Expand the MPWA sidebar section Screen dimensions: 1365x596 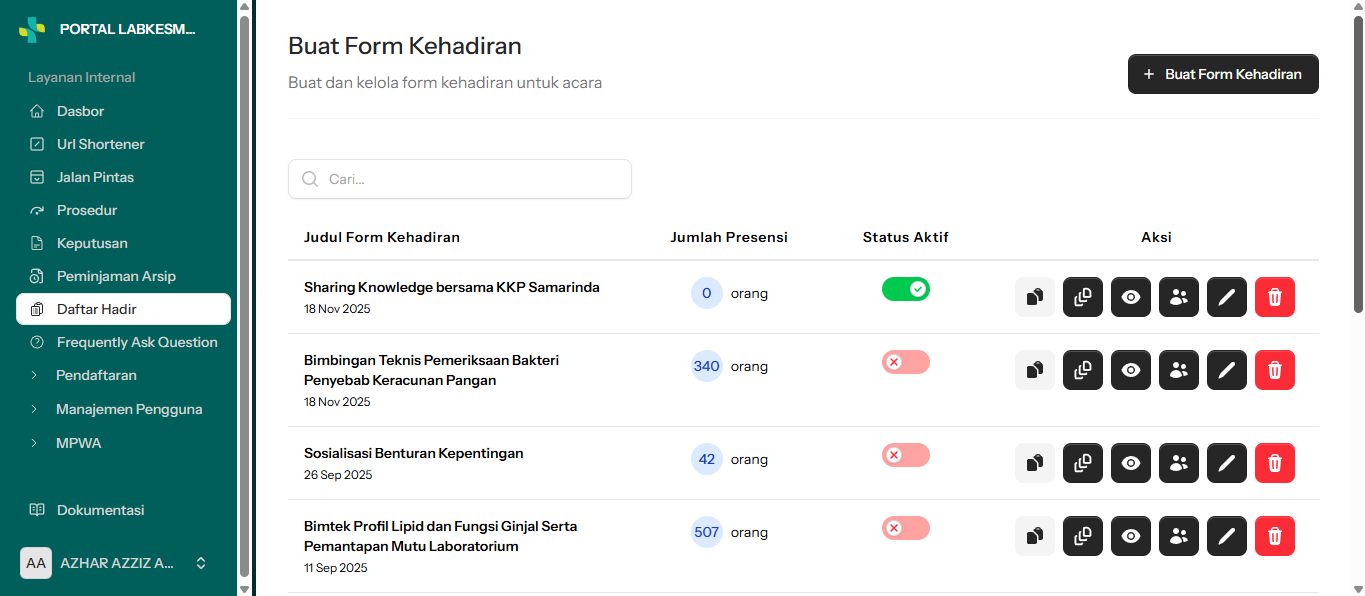[123, 443]
